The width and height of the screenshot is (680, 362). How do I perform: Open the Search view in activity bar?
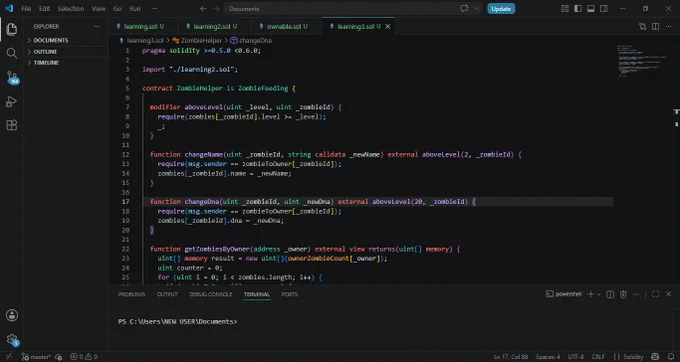click(12, 53)
